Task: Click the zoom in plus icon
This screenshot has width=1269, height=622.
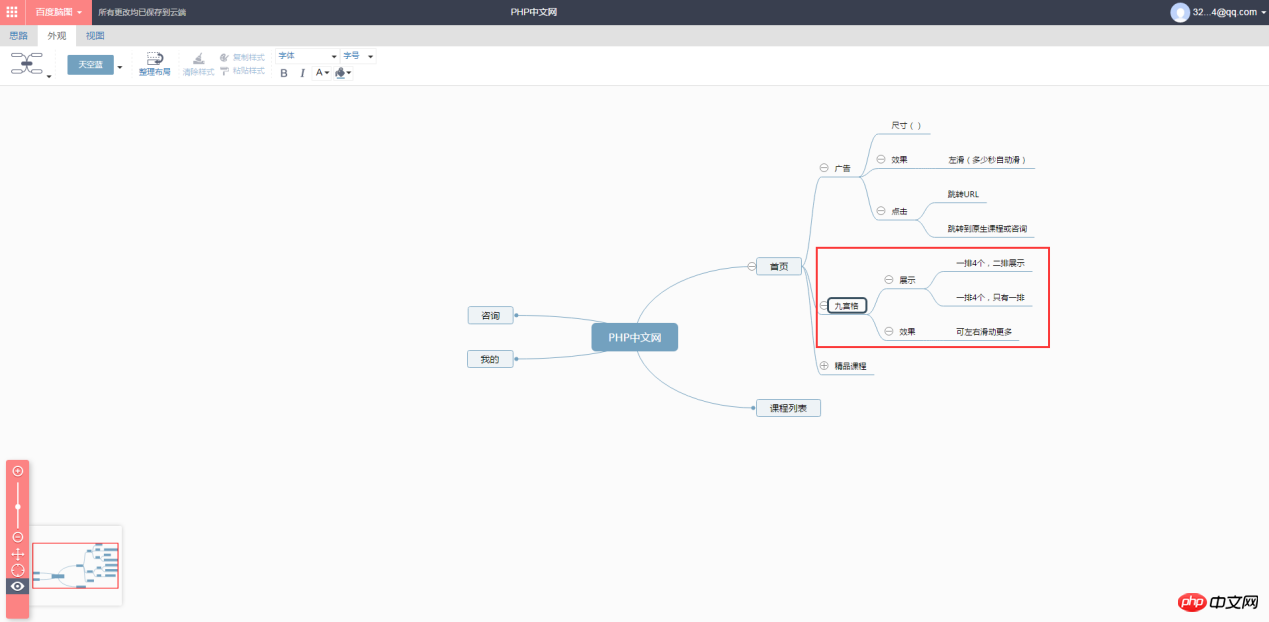Action: (17, 471)
